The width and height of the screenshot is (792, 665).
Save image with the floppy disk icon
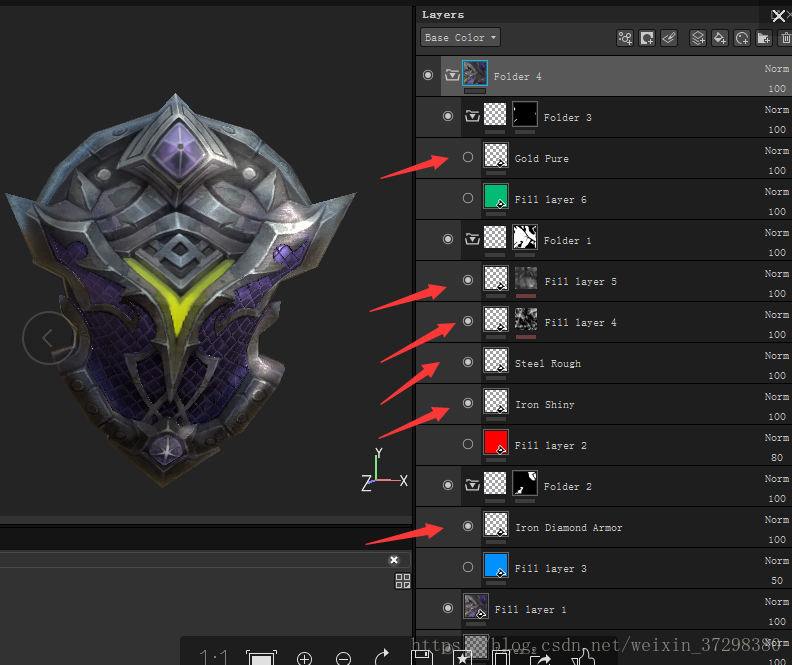422,657
